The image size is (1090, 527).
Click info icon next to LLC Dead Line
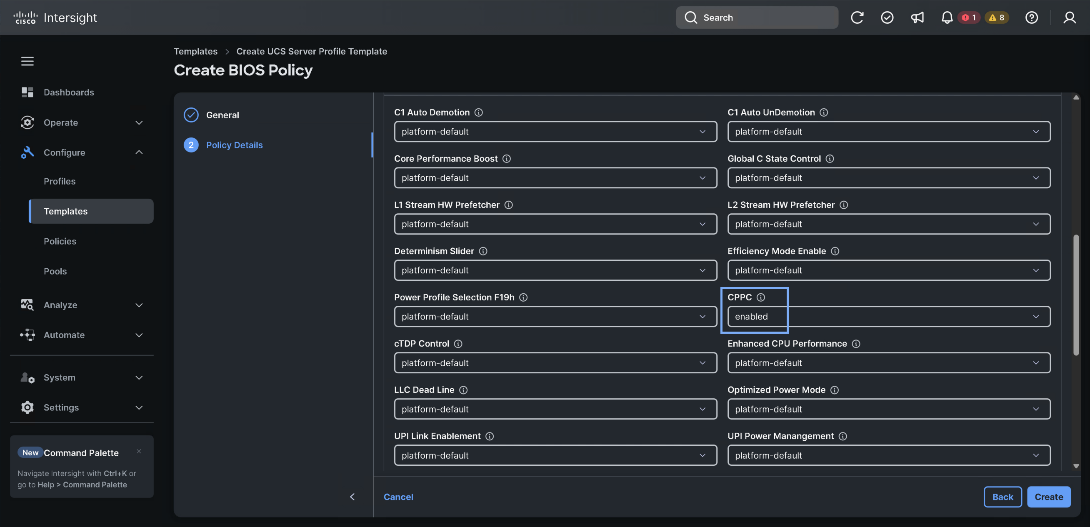[463, 390]
